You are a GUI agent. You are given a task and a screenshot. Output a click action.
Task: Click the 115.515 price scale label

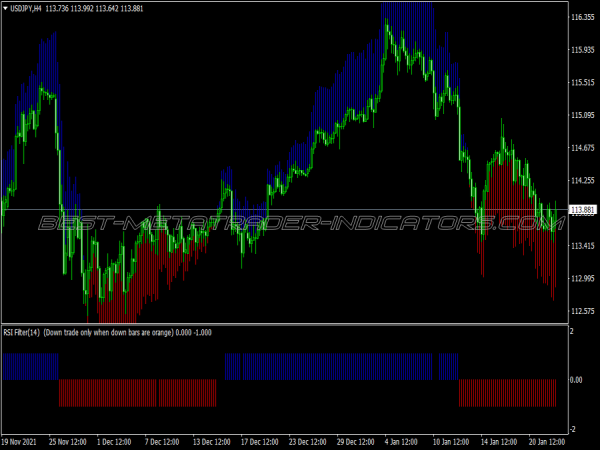pyautogui.click(x=582, y=83)
